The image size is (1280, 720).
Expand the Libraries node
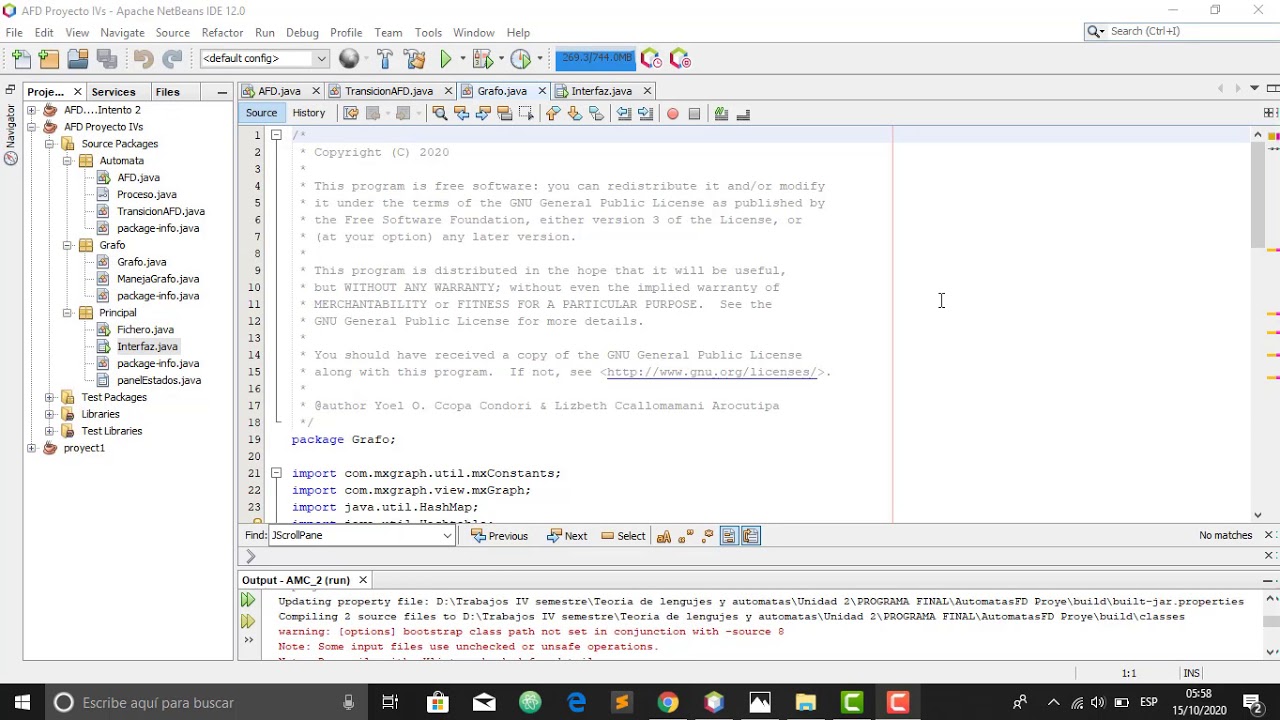coord(49,414)
